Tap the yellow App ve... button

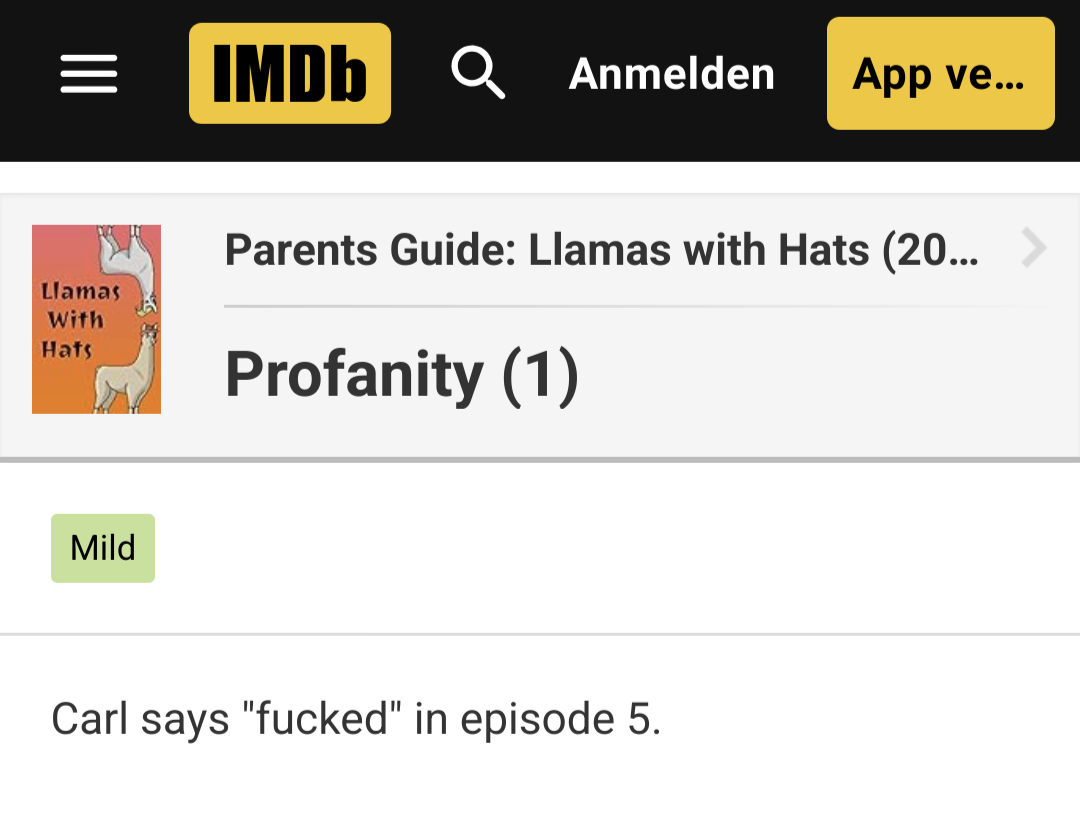(940, 73)
